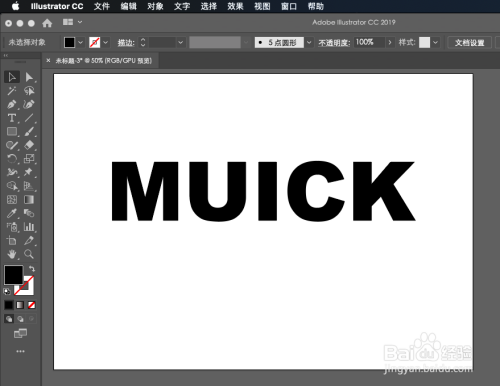This screenshot has width=500, height=386.
Task: Select the Lasso tool
Action: (x=29, y=91)
